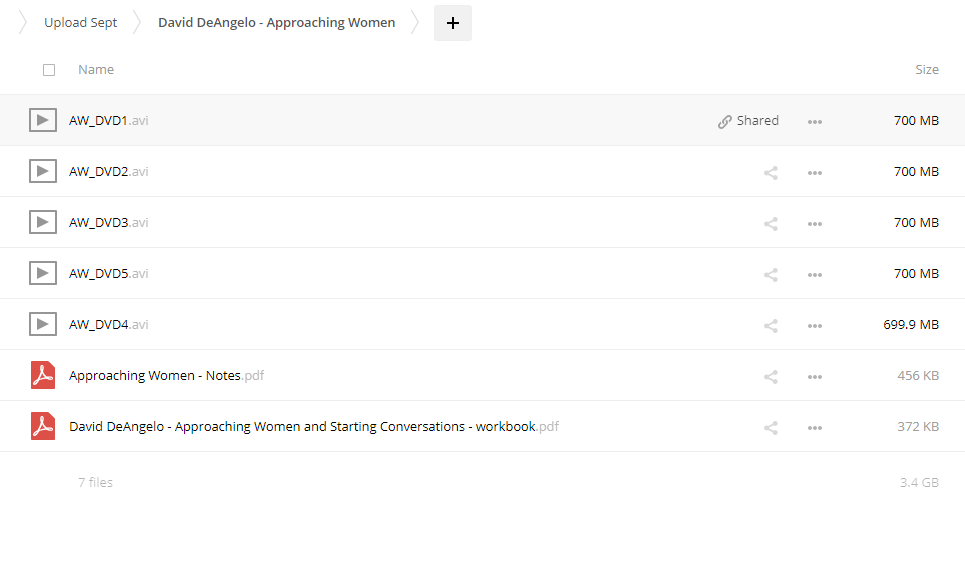Image resolution: width=965 pixels, height=576 pixels.
Task: Click the share icon for AW_DVD3.avi
Action: point(770,223)
